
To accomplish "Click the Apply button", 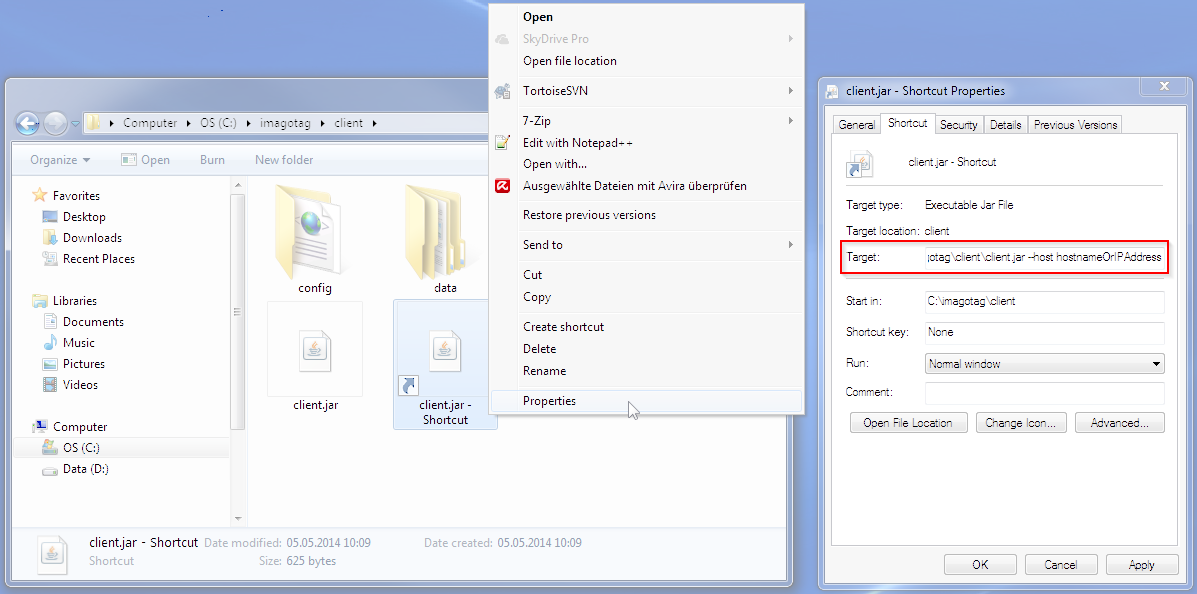I will coord(1141,565).
